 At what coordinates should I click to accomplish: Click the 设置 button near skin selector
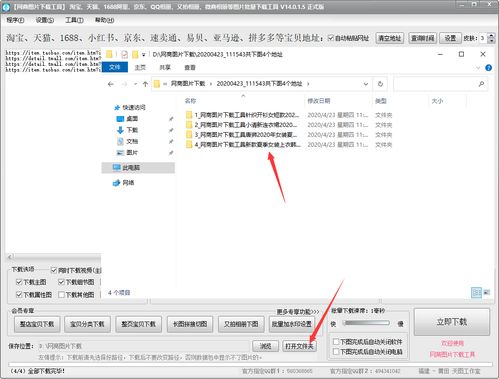pyautogui.click(x=450, y=38)
